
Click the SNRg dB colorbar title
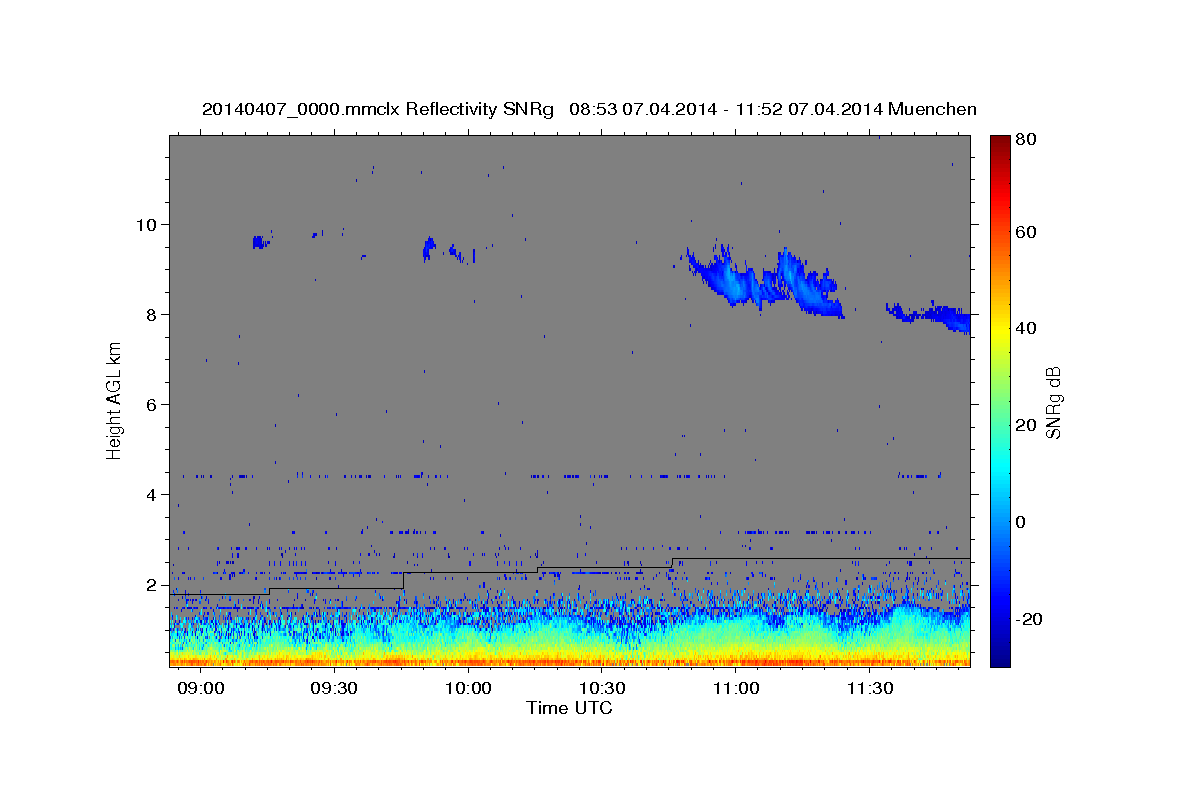1054,401
